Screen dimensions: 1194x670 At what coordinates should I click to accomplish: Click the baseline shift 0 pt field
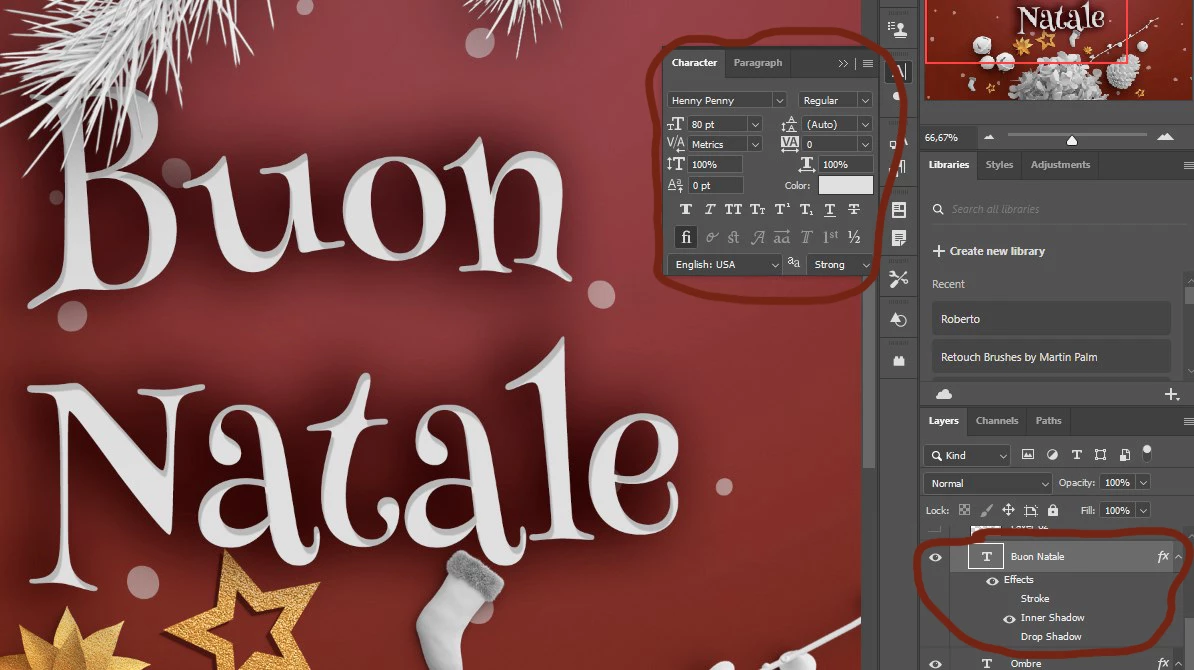[x=715, y=185]
